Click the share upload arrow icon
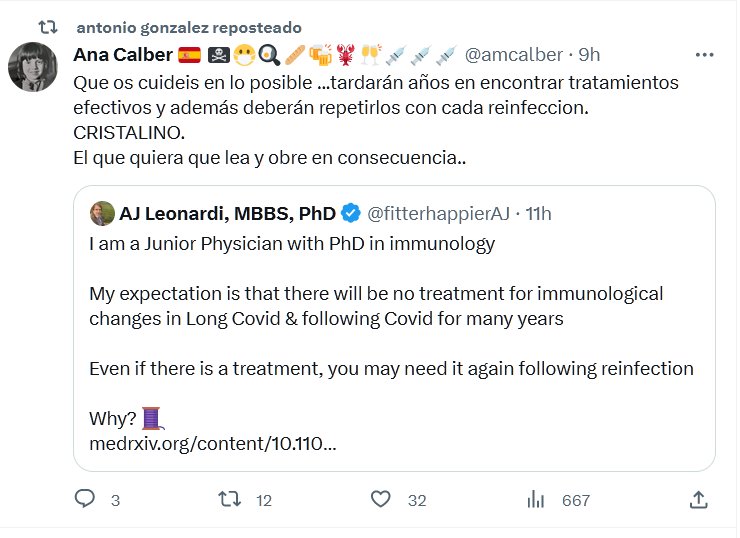 pyautogui.click(x=700, y=499)
